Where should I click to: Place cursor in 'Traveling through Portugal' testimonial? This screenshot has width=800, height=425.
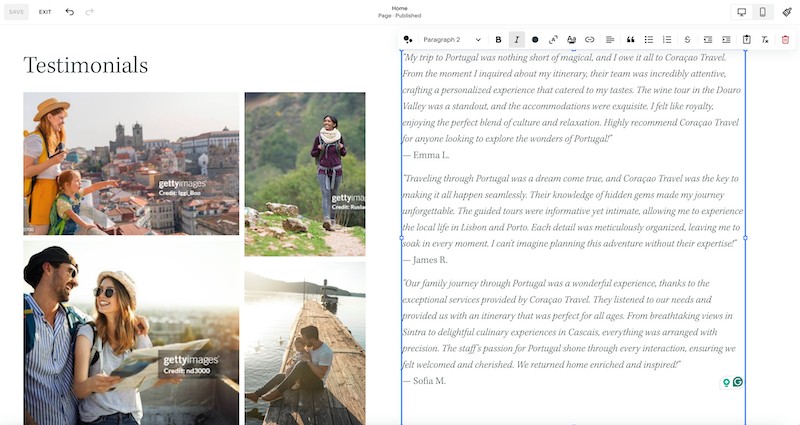[571, 211]
